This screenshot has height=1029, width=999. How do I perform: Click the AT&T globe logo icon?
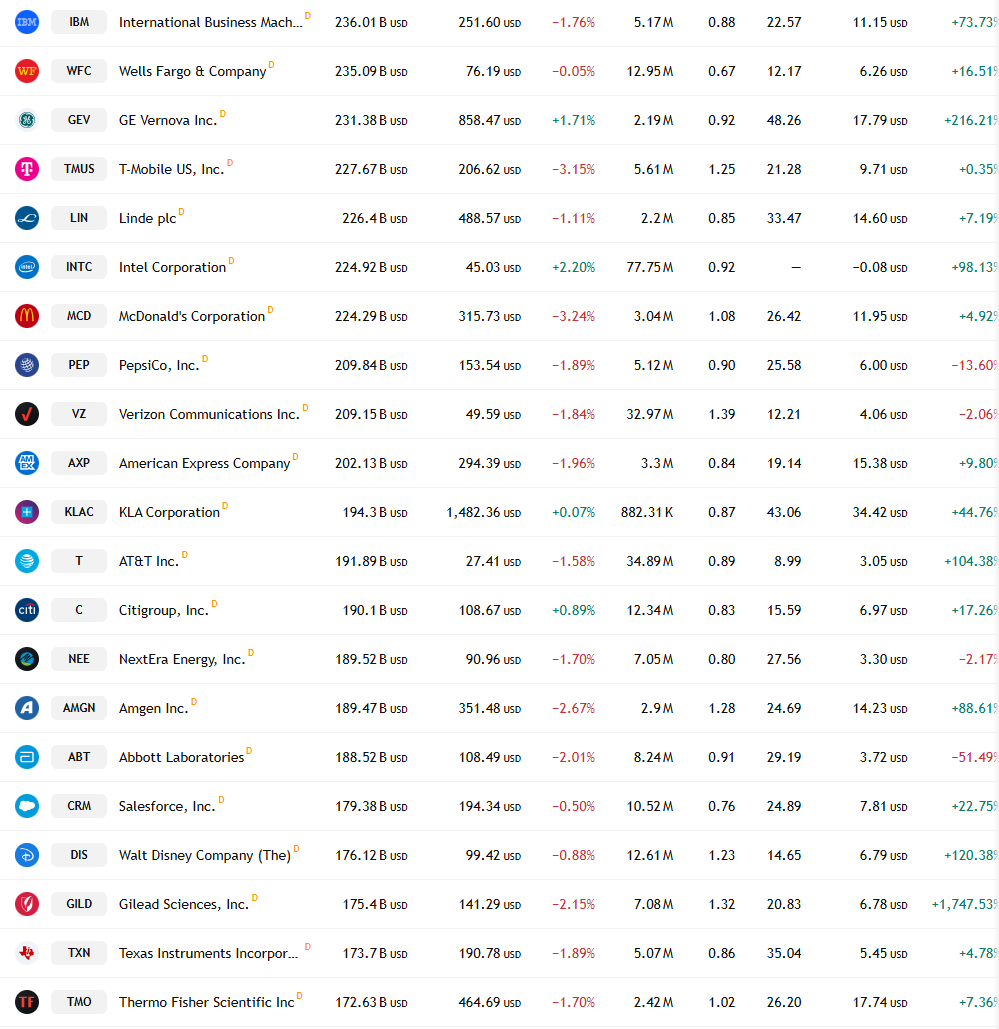pos(27,561)
